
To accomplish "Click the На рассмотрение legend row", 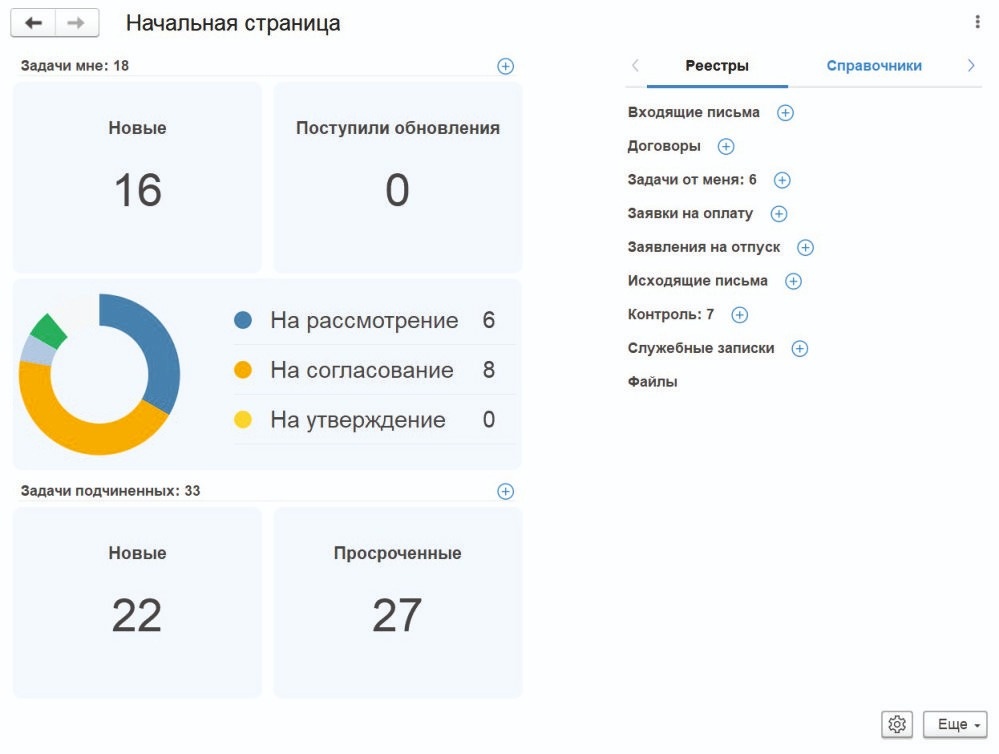I will coord(375,320).
